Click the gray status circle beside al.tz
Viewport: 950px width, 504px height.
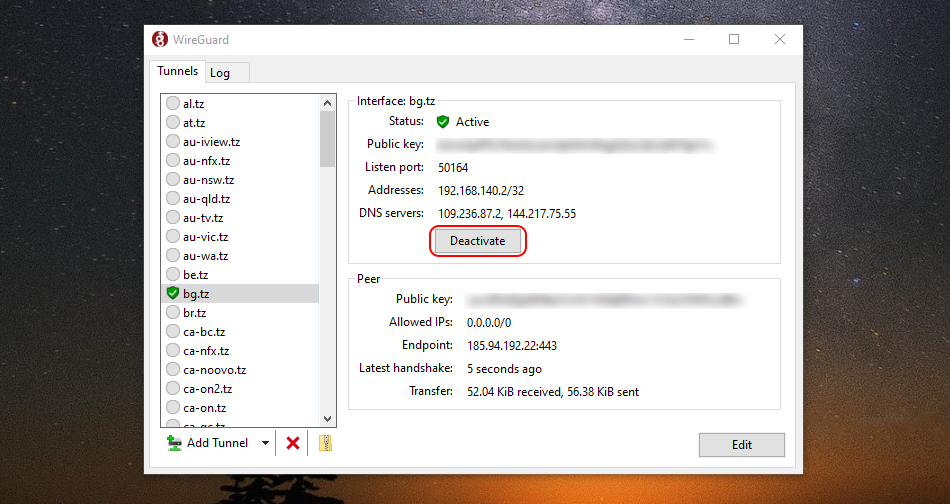[x=173, y=103]
